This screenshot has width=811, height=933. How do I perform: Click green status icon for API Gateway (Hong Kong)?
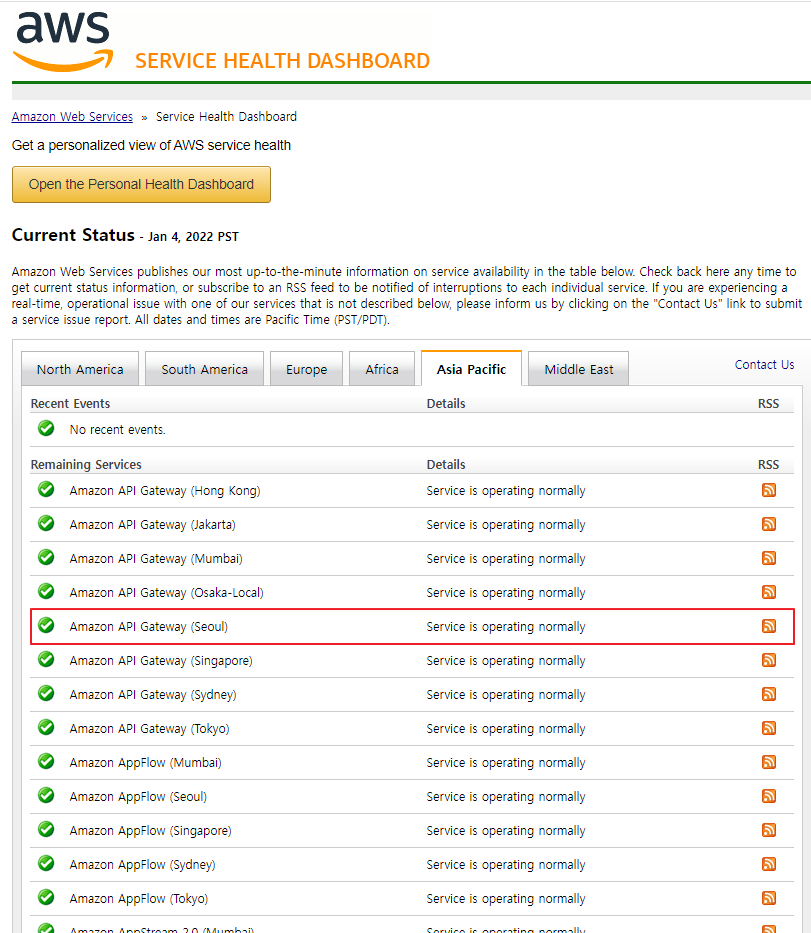46,490
